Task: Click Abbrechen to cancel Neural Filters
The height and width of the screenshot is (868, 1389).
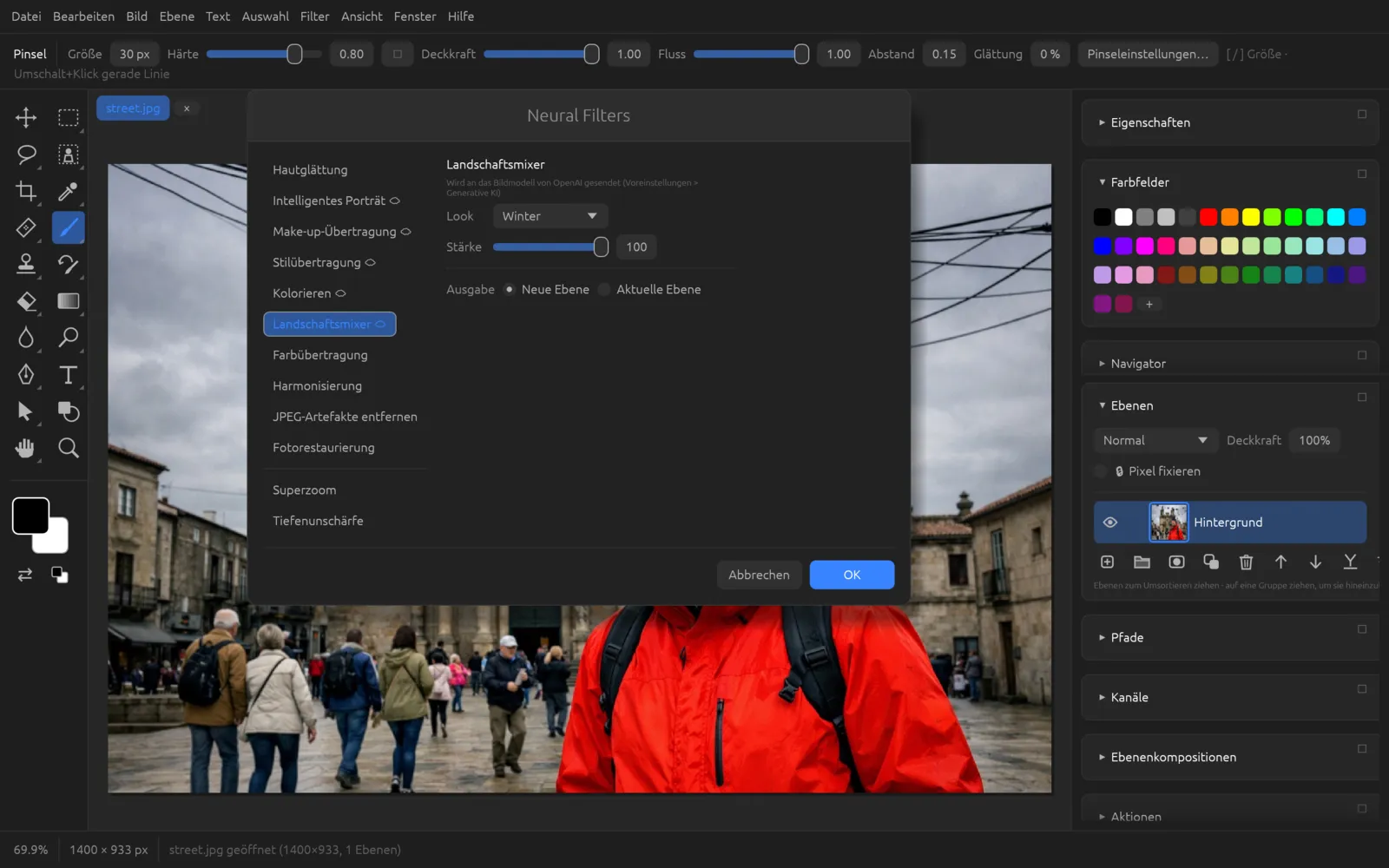Action: (759, 575)
